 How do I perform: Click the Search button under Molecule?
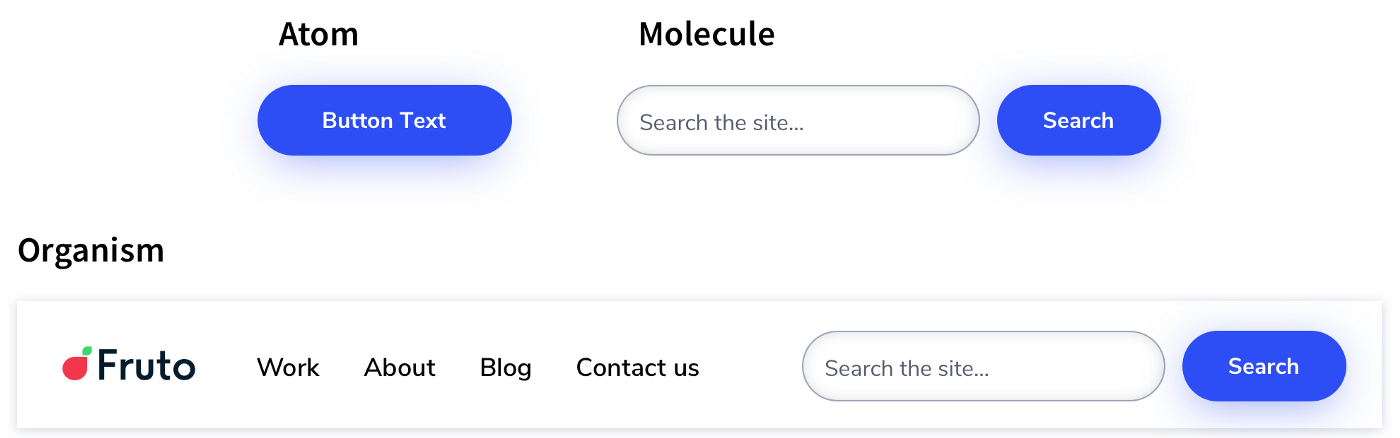point(1078,120)
